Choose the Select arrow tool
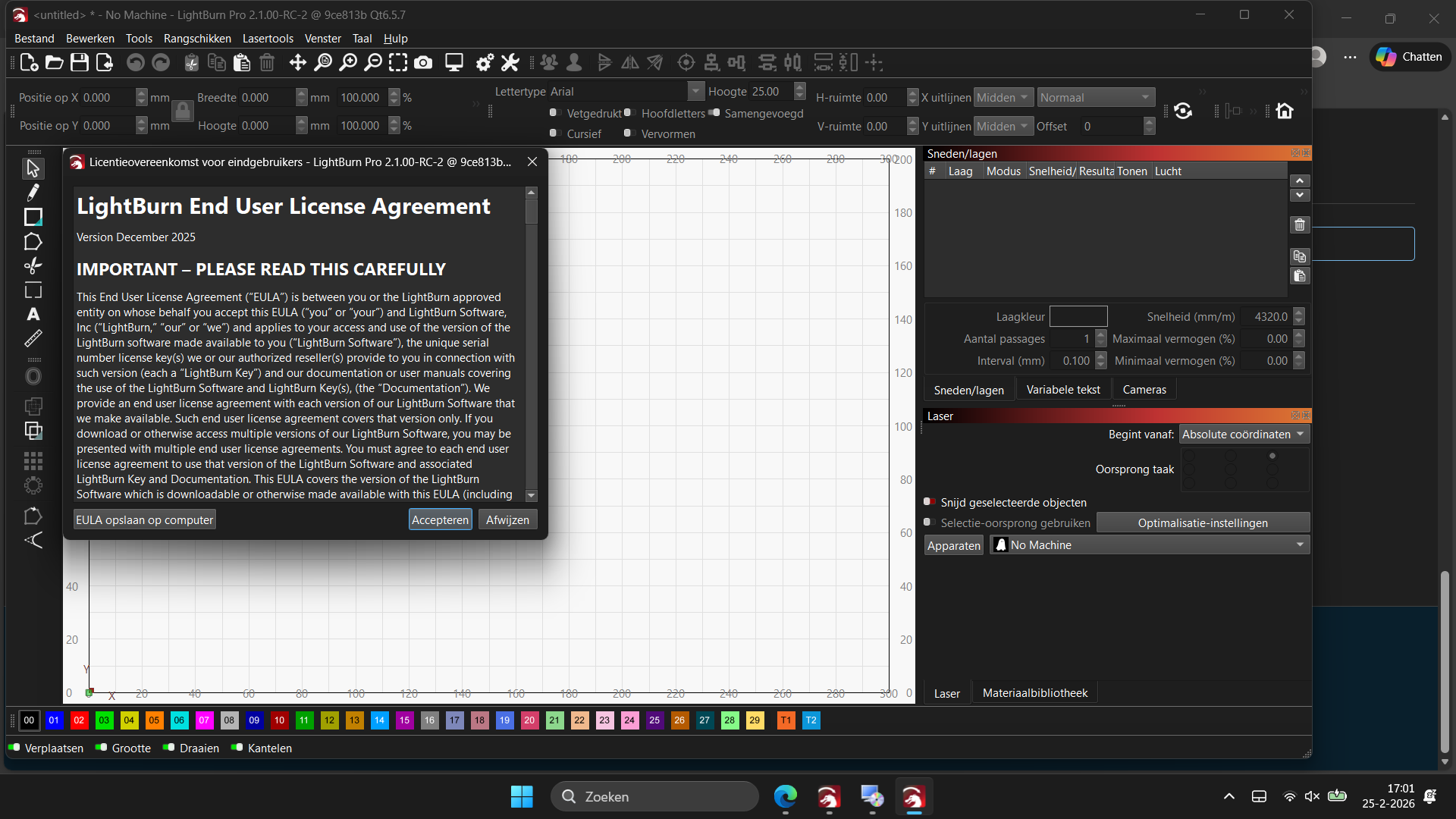This screenshot has width=1456, height=819. [x=33, y=168]
